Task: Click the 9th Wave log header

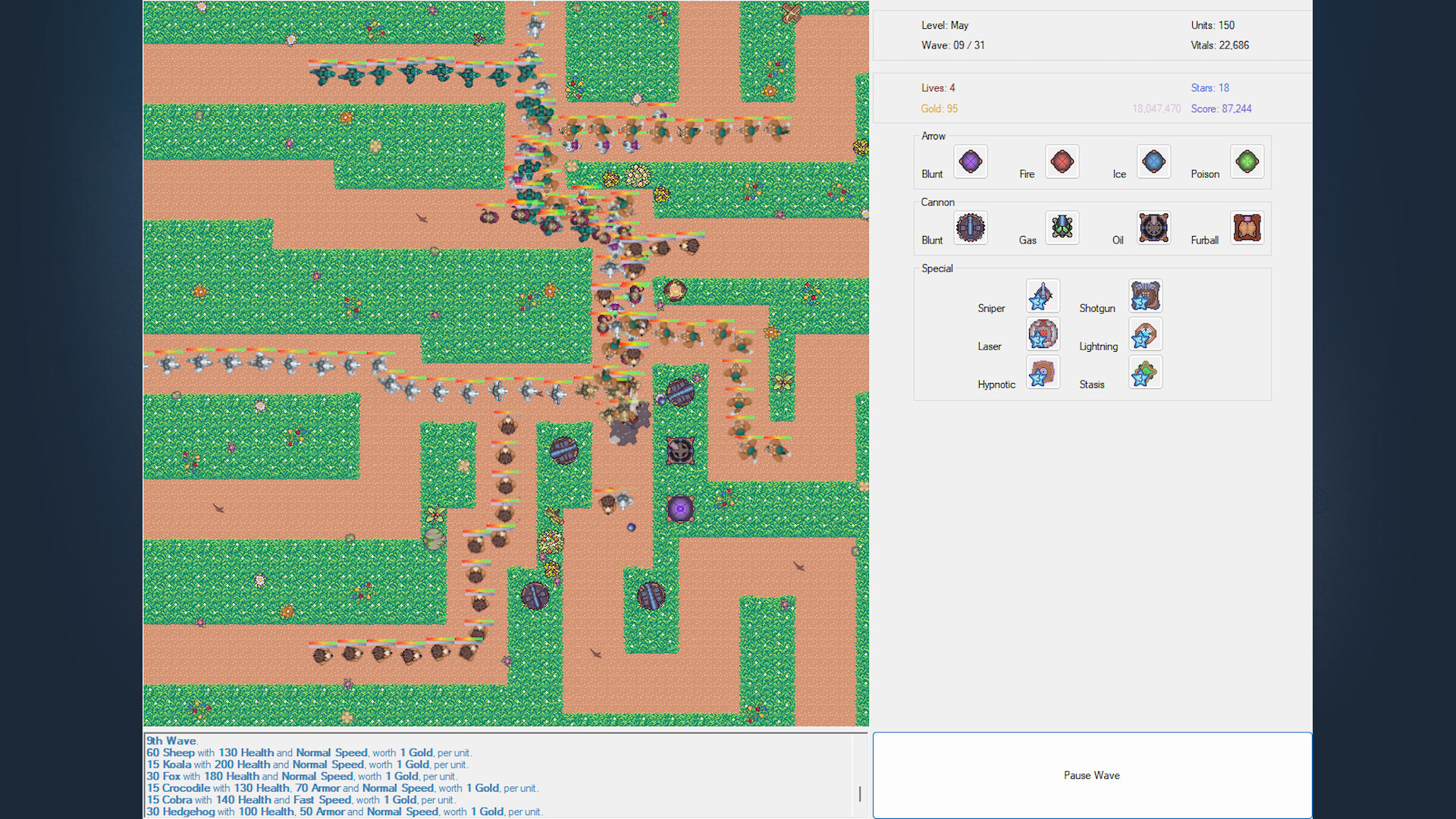Action: click(x=171, y=741)
